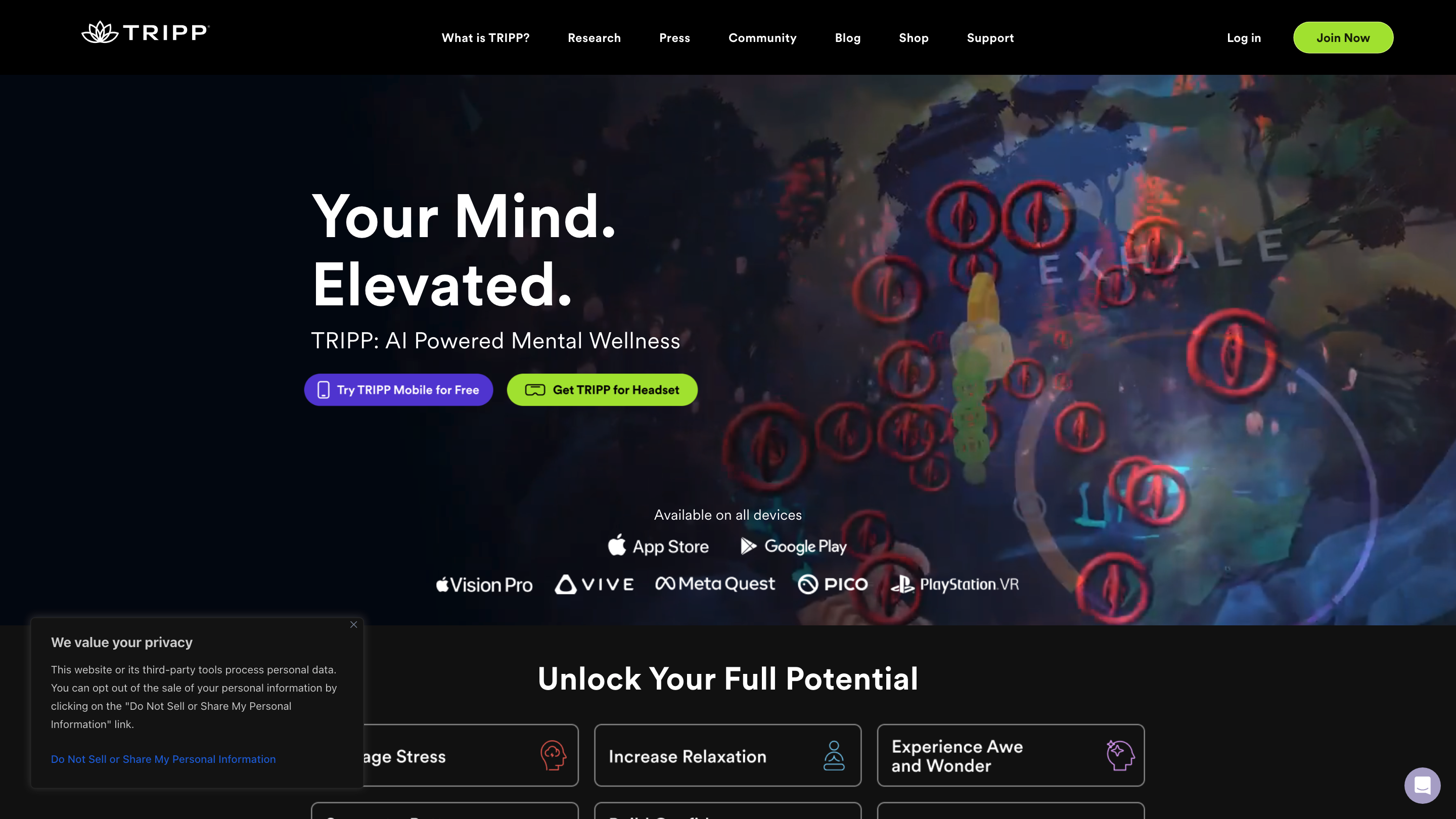Open the What is TRIPP? menu
Screen dimensions: 1456x819
(x=485, y=38)
